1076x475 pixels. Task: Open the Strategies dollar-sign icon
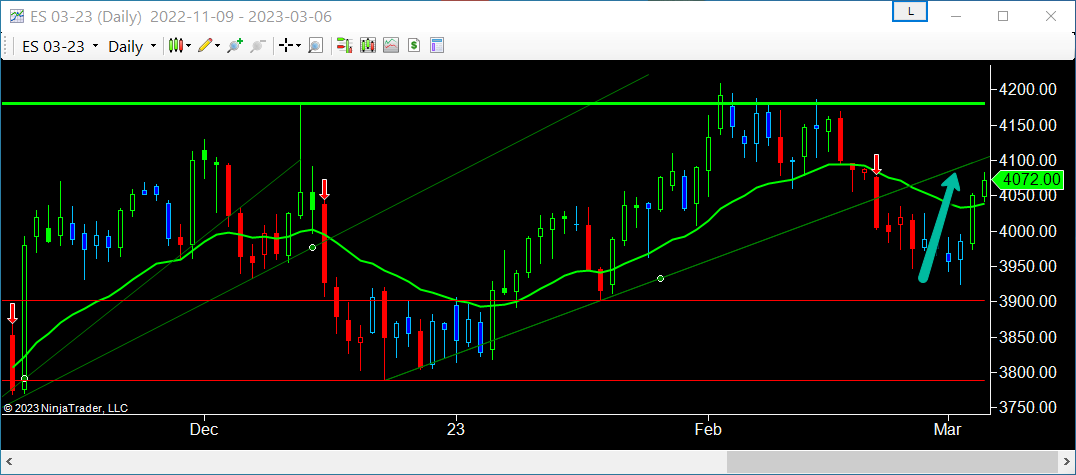click(x=414, y=46)
